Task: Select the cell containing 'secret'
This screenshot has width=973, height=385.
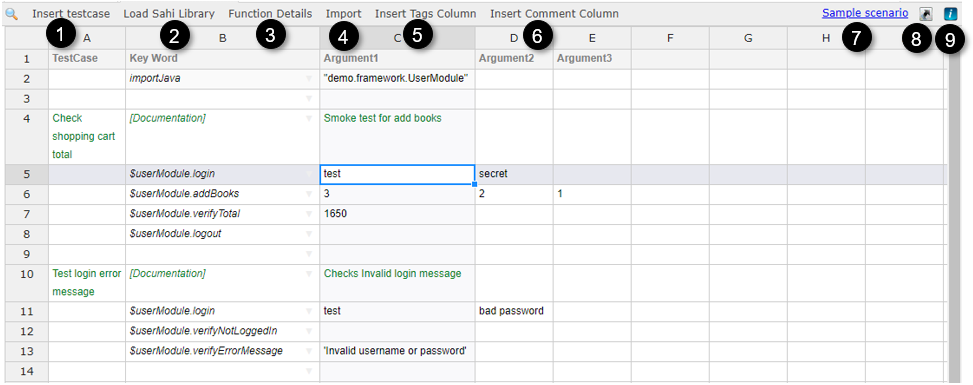Action: click(x=514, y=174)
